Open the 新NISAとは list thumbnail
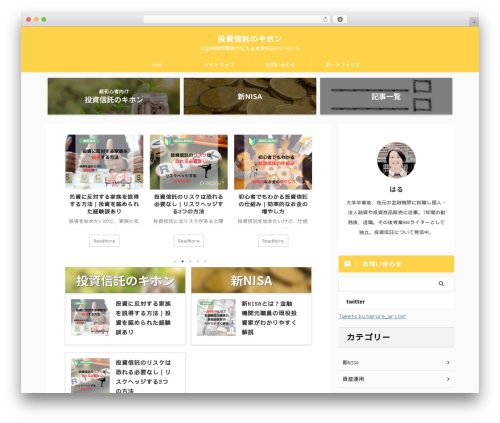The image size is (500, 423). coord(216,317)
